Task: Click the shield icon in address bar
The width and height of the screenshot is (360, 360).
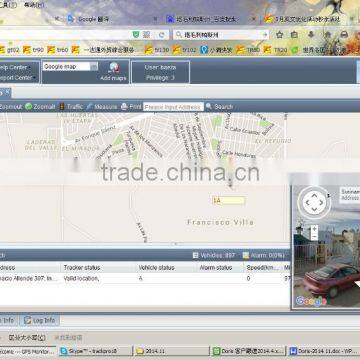Action: 136,35
